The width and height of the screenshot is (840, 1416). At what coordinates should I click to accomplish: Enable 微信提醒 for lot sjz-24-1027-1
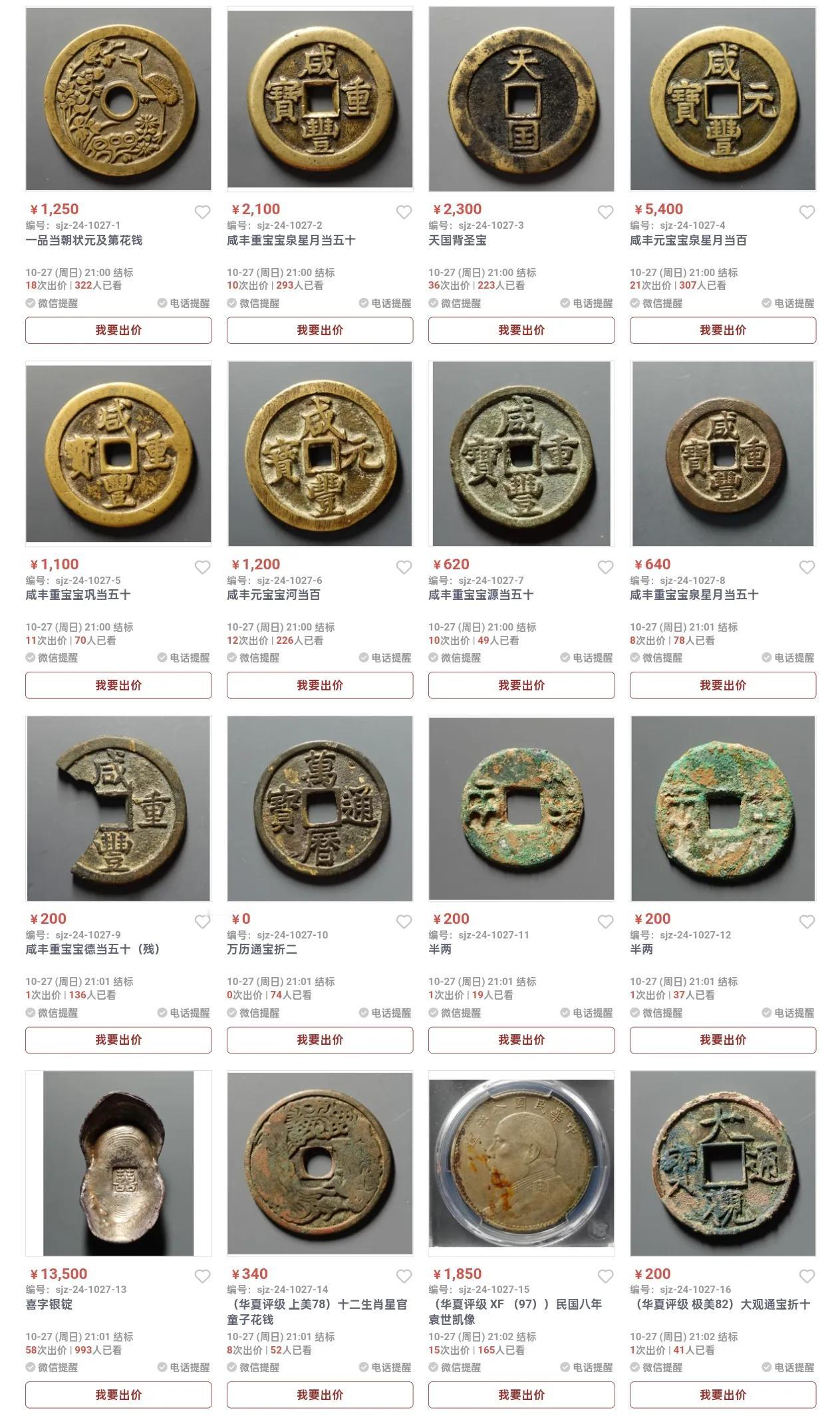pos(52,303)
